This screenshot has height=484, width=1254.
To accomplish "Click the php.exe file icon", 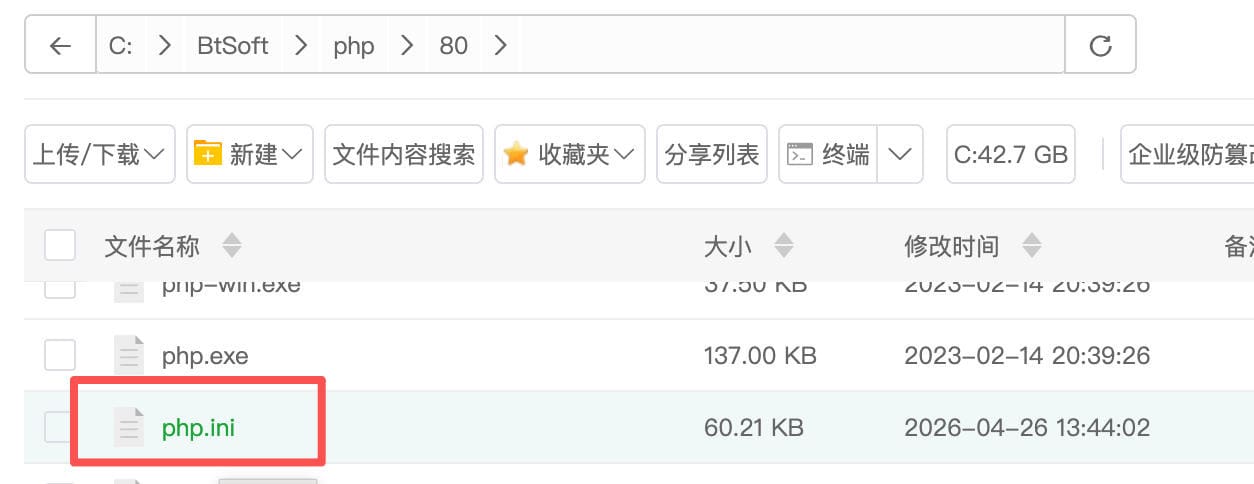I will (130, 356).
